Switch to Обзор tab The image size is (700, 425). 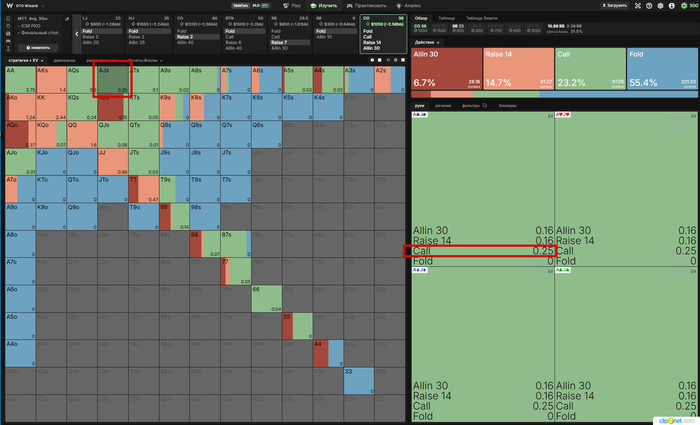pyautogui.click(x=421, y=18)
